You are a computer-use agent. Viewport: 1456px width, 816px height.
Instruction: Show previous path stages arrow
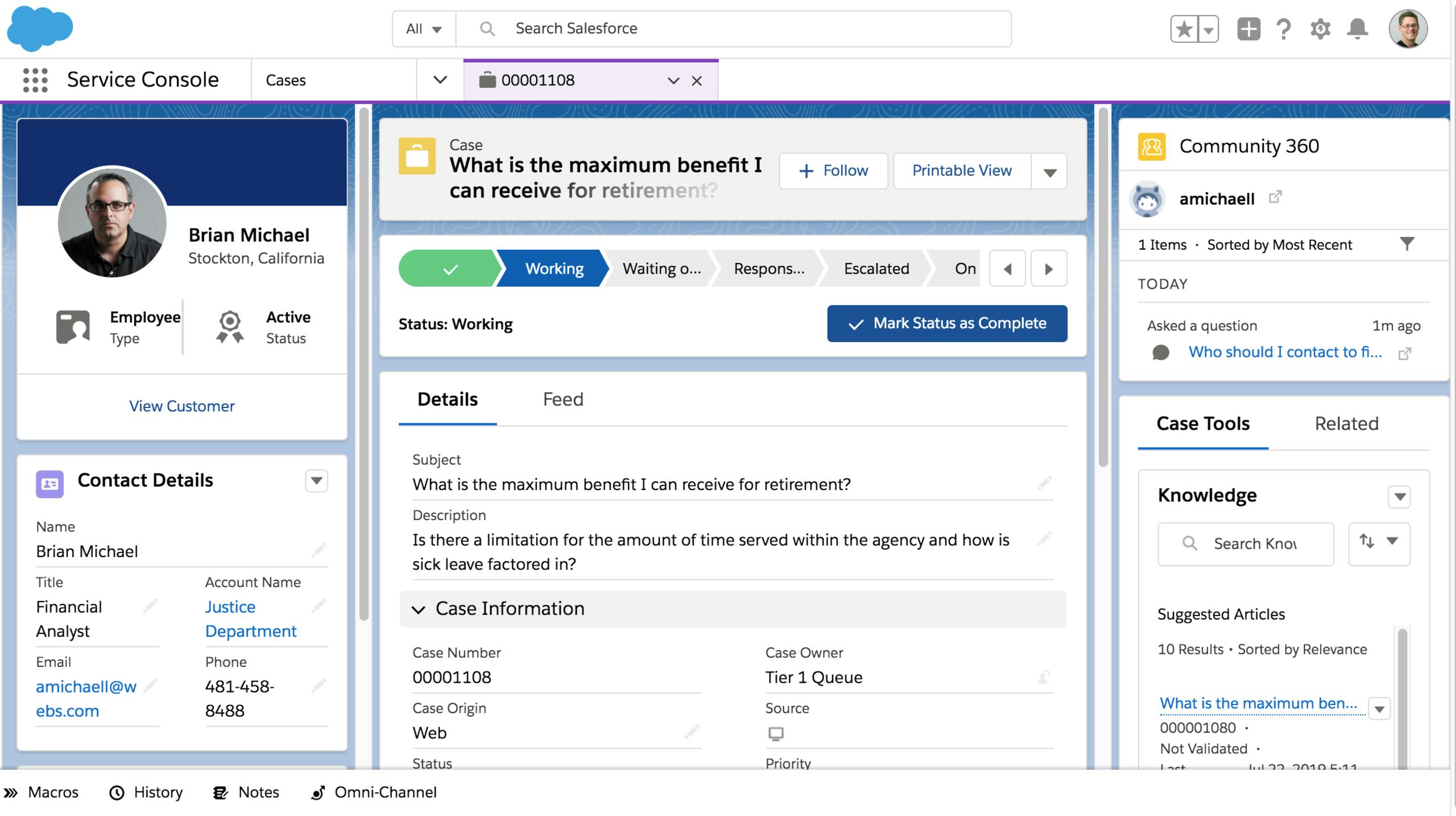point(1007,269)
